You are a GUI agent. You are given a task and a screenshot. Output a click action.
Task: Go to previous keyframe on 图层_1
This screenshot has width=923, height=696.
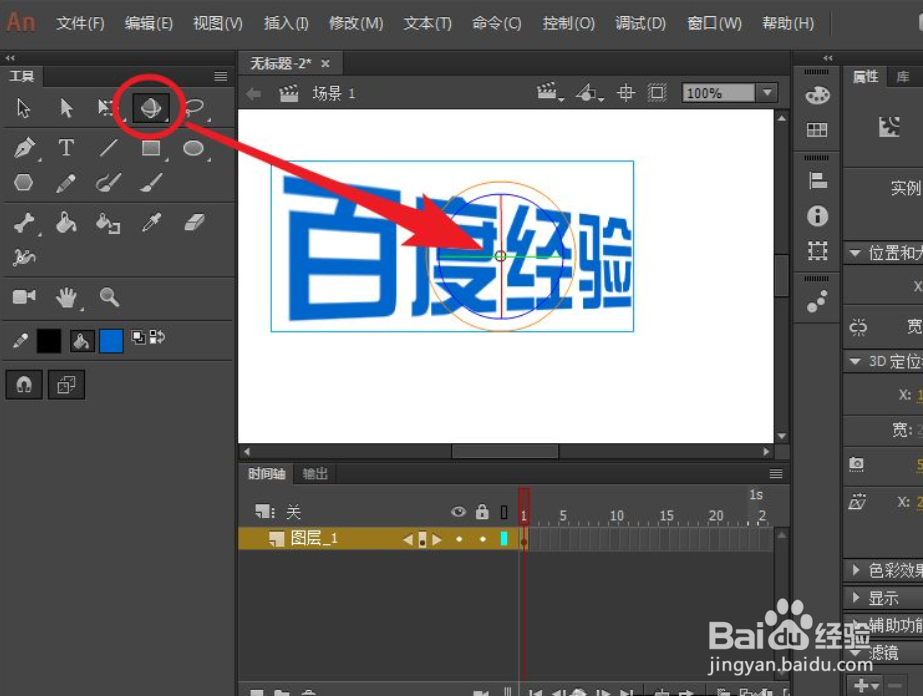point(407,539)
